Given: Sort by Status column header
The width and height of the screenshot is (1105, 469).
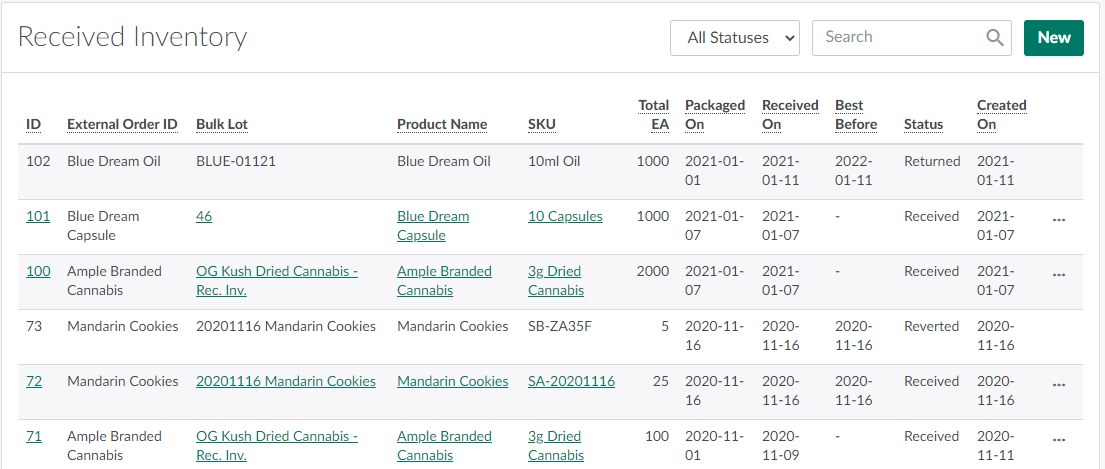Looking at the screenshot, I should [x=923, y=124].
